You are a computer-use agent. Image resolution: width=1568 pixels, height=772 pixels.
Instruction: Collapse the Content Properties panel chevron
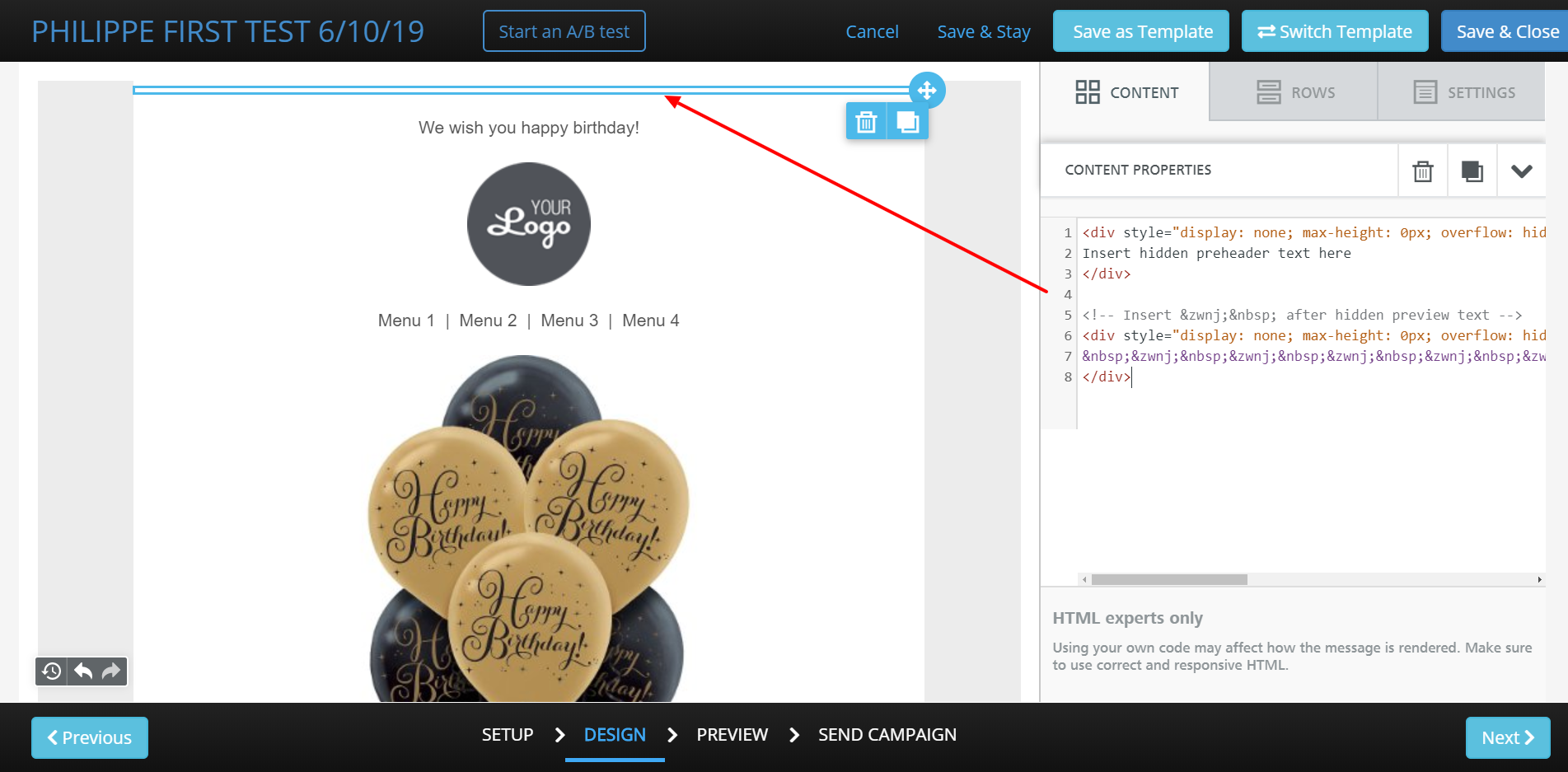(x=1522, y=171)
